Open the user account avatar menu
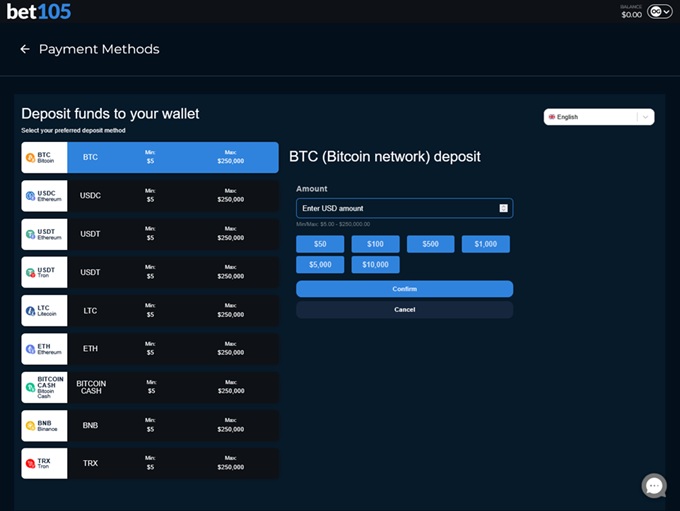 coord(660,12)
